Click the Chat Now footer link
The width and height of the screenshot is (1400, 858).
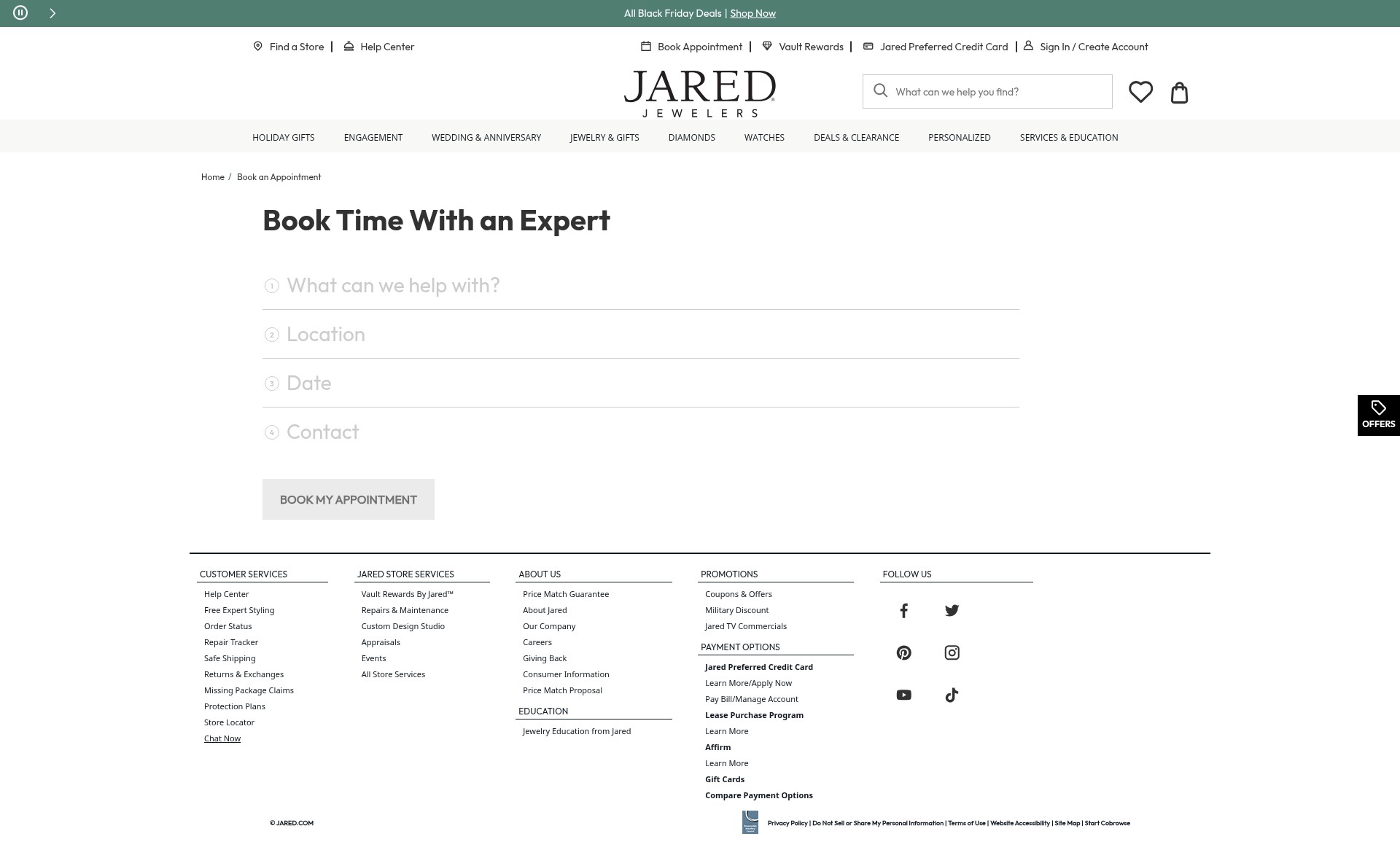(222, 738)
